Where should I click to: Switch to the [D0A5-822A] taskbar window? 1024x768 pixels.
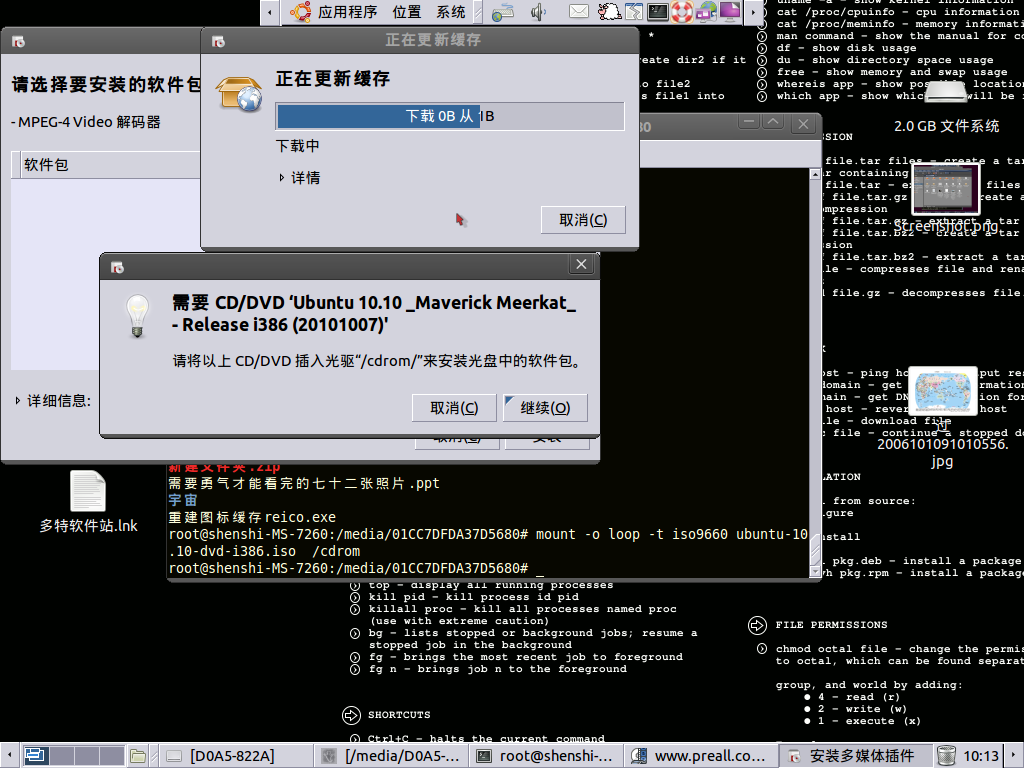pos(234,756)
